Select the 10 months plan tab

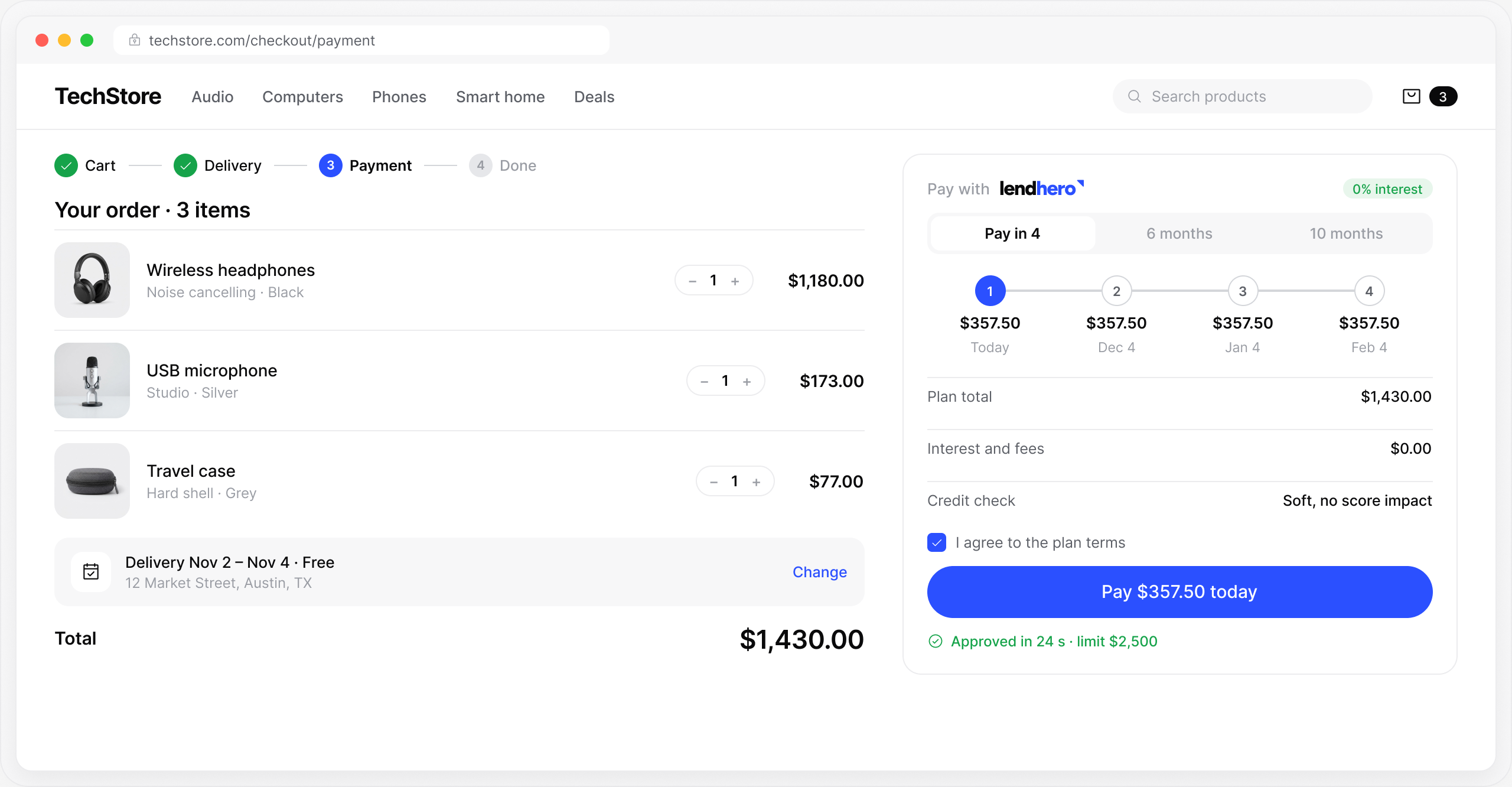coord(1347,233)
